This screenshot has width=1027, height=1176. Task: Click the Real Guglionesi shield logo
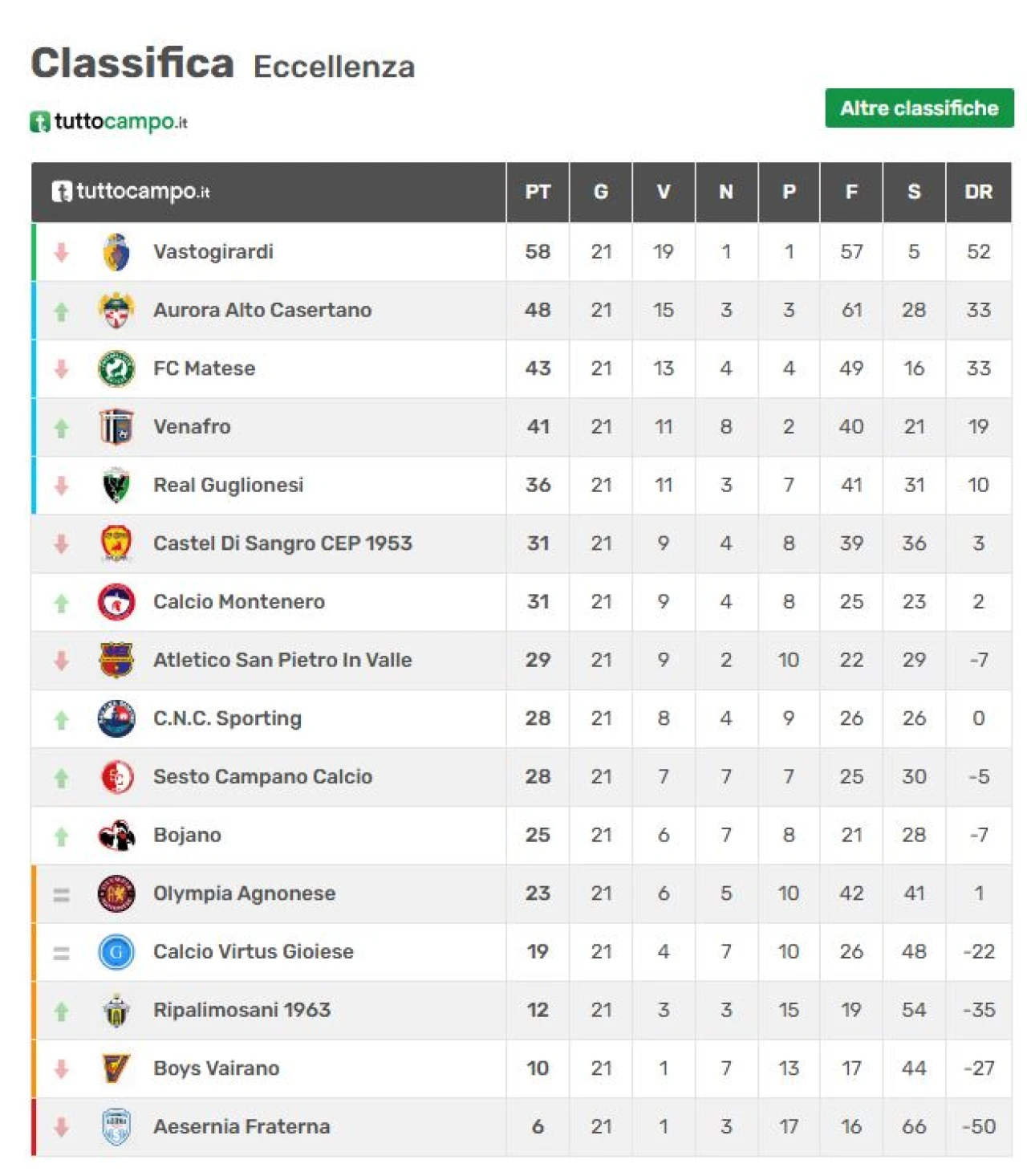tap(116, 486)
